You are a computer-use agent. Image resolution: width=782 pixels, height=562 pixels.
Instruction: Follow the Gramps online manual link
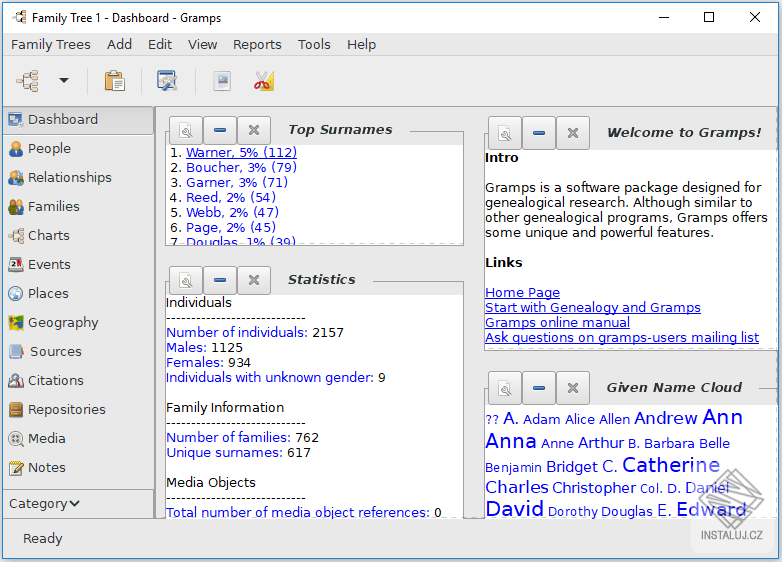point(557,322)
